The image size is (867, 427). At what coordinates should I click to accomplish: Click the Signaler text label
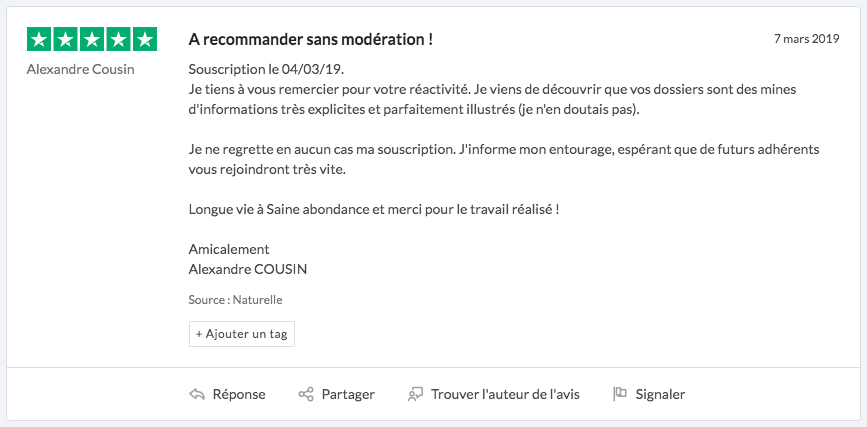pyautogui.click(x=660, y=394)
